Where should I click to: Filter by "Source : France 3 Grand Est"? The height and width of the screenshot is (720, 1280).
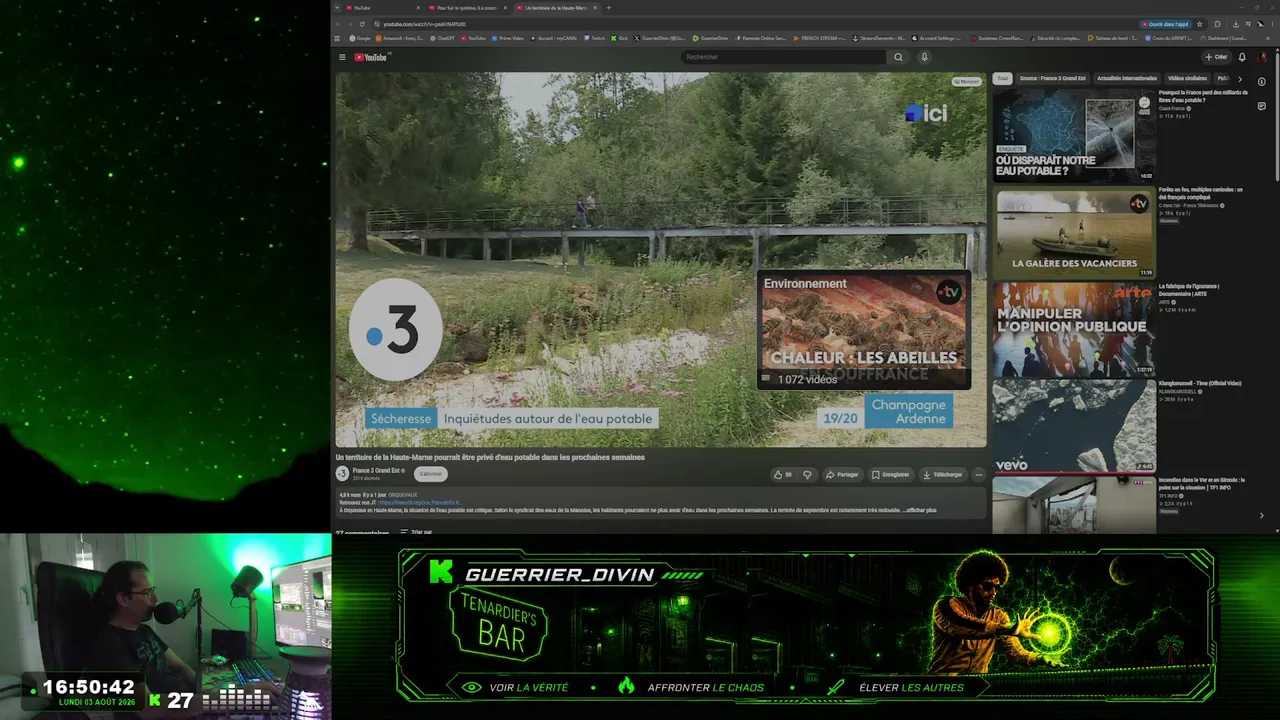pos(1053,78)
